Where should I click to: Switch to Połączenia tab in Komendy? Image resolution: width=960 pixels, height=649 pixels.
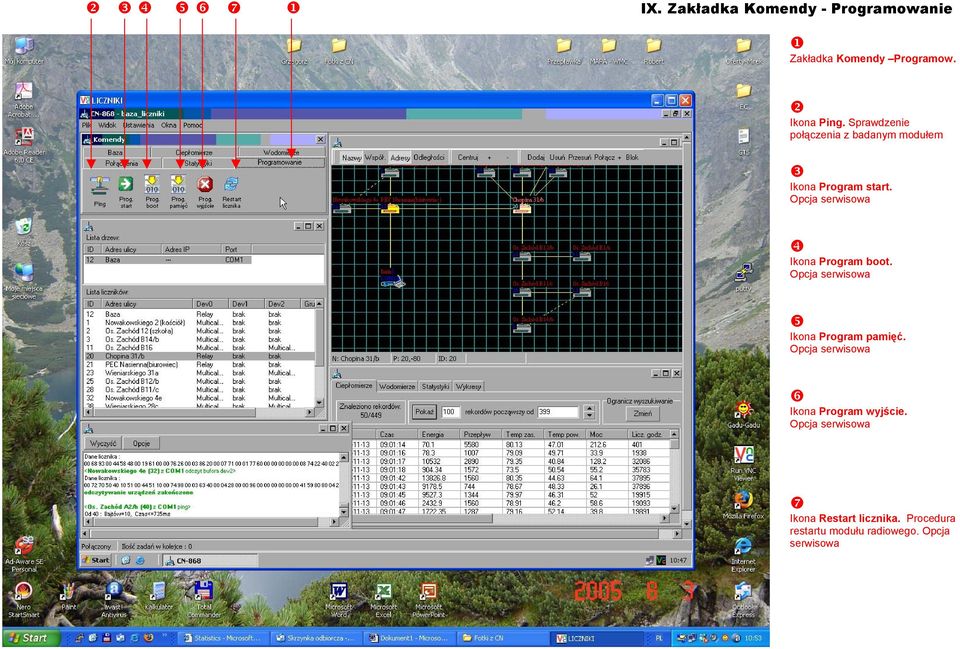point(121,163)
